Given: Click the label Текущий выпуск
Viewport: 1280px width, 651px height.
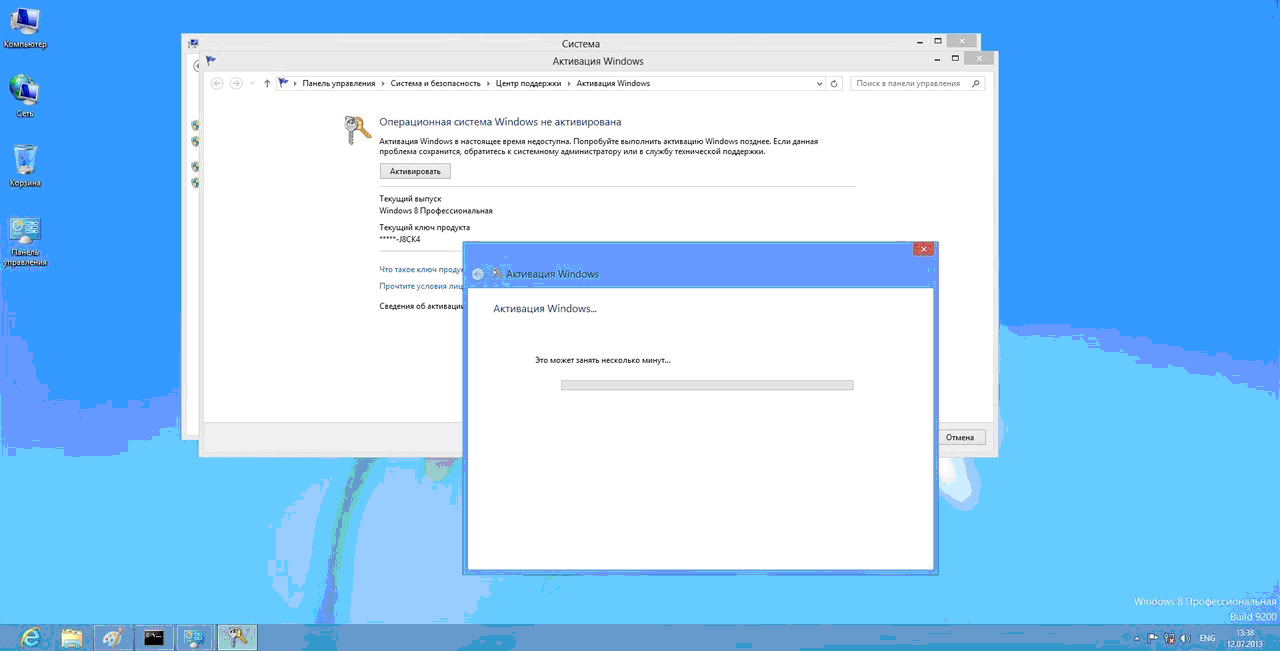Looking at the screenshot, I should click(x=410, y=199).
